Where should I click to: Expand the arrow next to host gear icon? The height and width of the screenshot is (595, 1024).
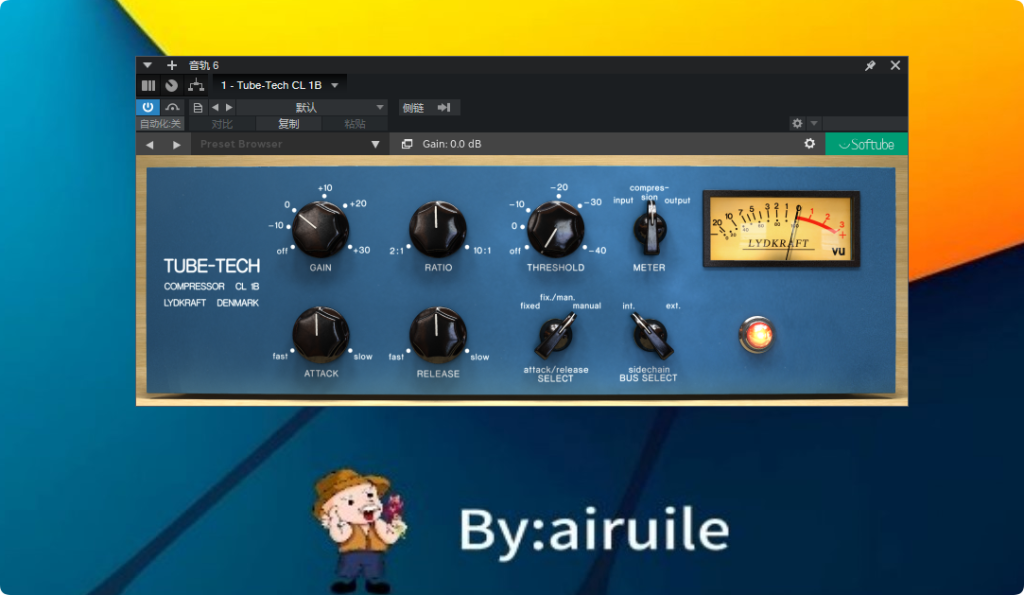click(814, 123)
